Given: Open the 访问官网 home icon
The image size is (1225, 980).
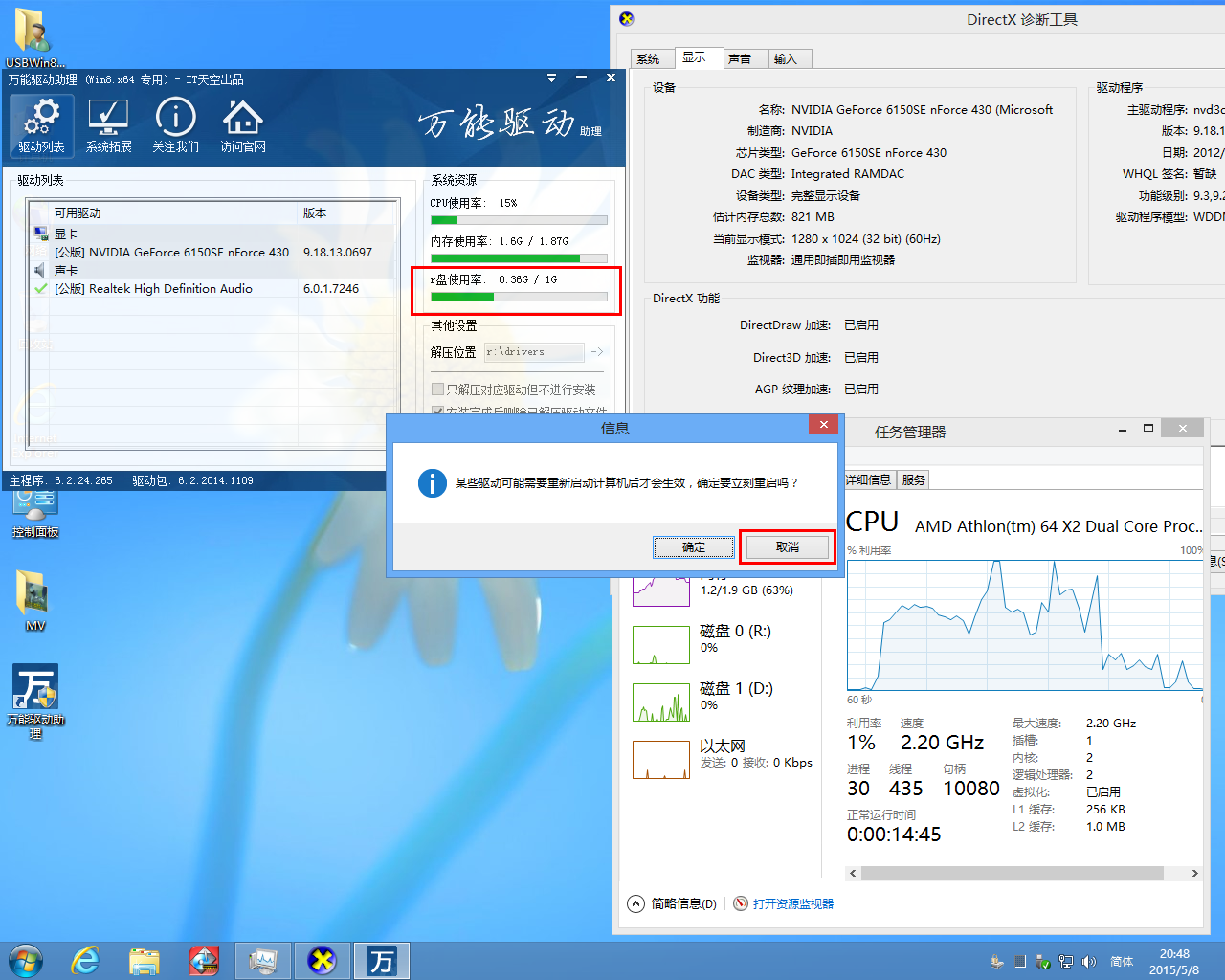Looking at the screenshot, I should (242, 126).
